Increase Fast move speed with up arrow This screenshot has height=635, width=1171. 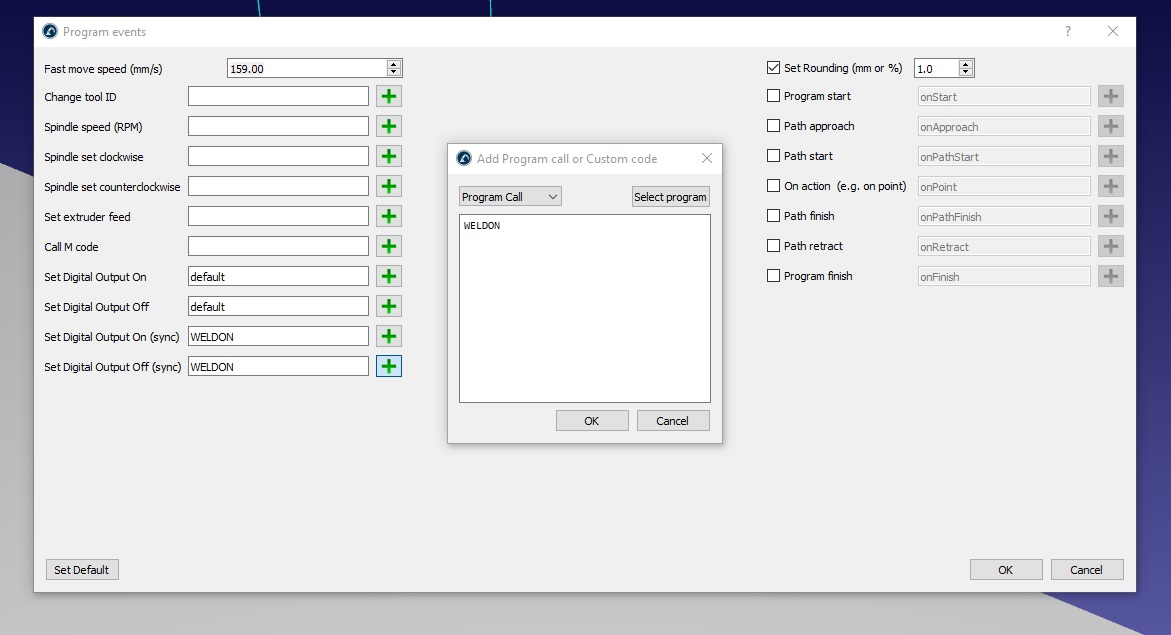pyautogui.click(x=394, y=64)
